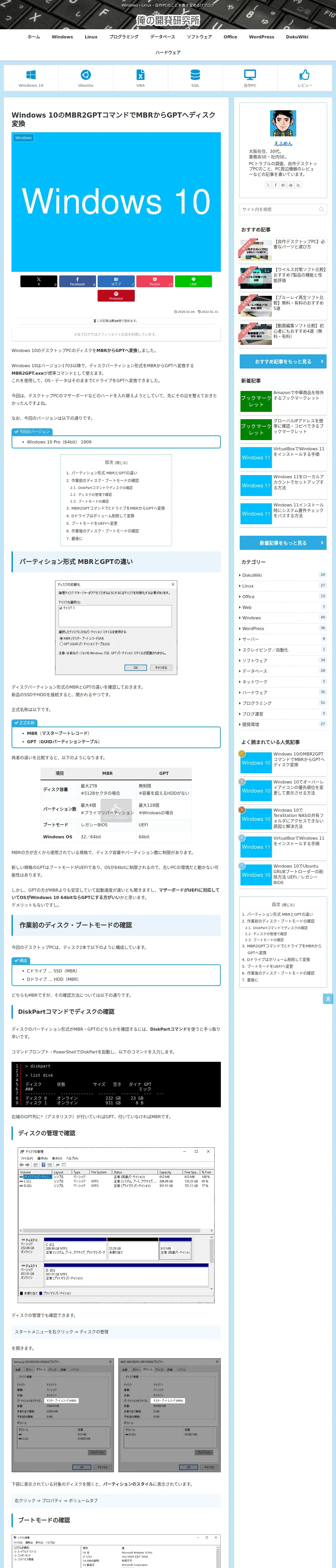
Task: Open author's RSS feed icon
Action: 298,185
